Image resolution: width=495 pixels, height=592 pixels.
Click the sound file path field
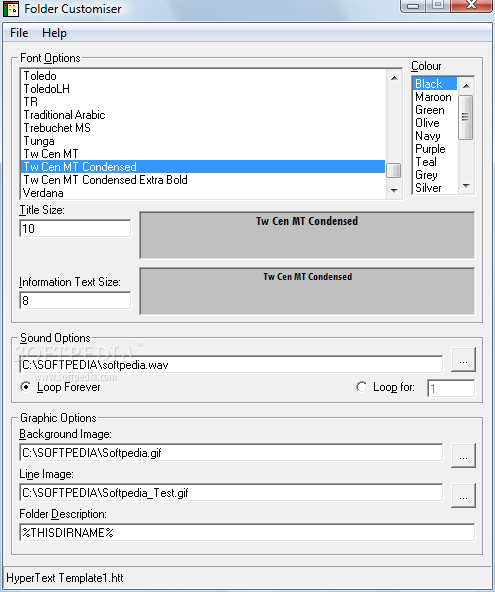[x=231, y=365]
